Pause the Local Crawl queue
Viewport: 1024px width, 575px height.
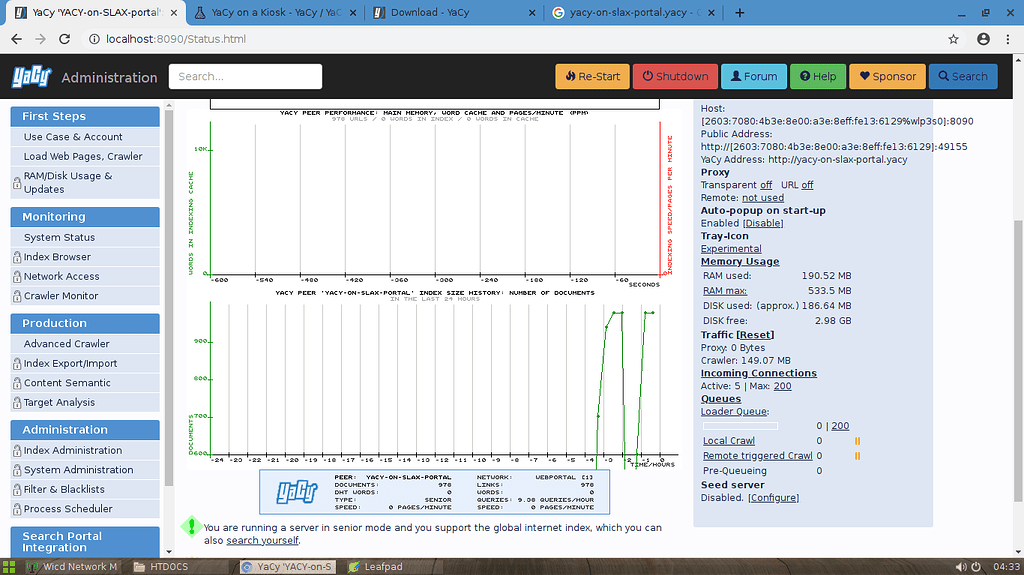pyautogui.click(x=857, y=441)
